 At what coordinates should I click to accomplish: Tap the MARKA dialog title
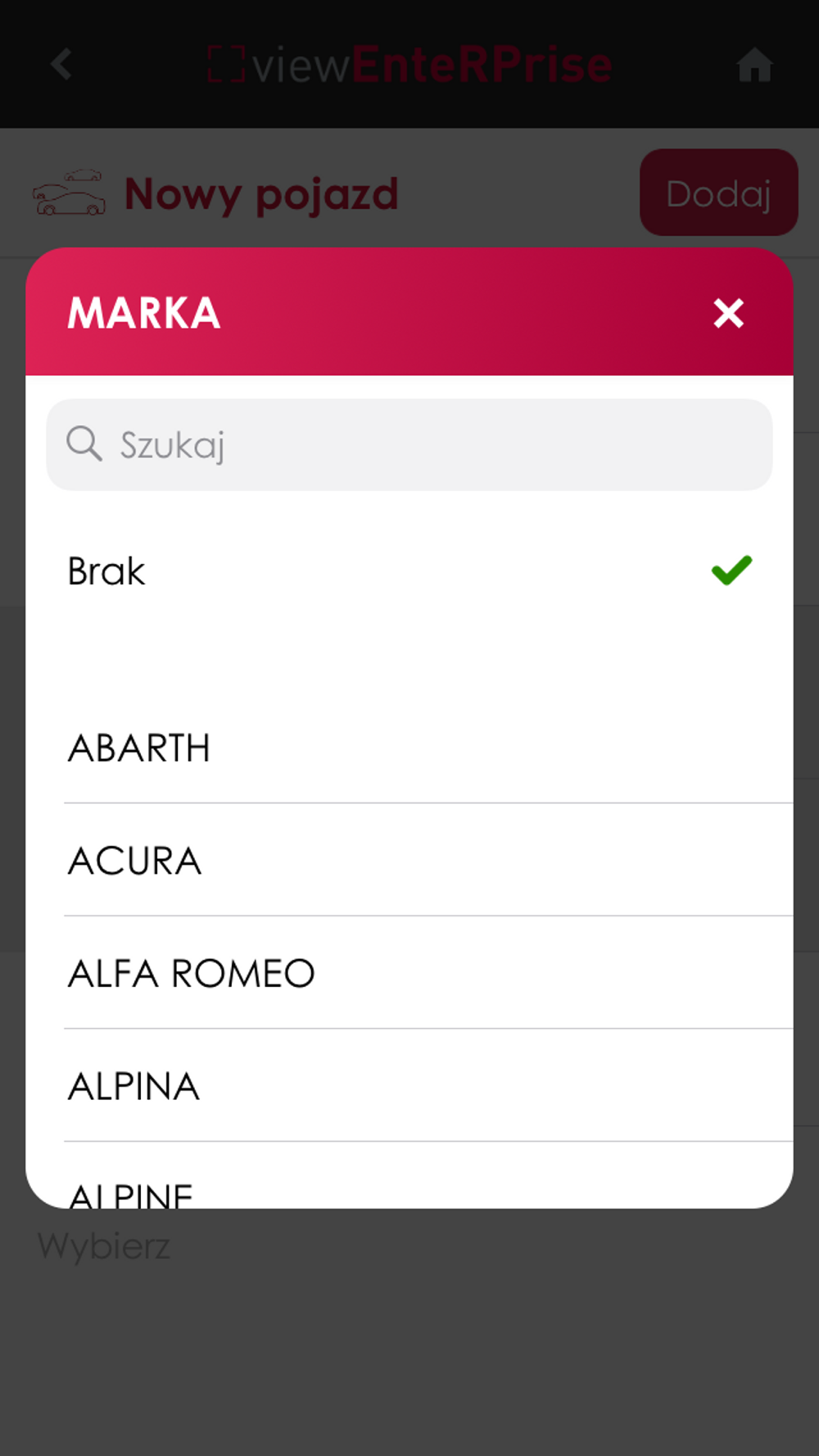[143, 313]
